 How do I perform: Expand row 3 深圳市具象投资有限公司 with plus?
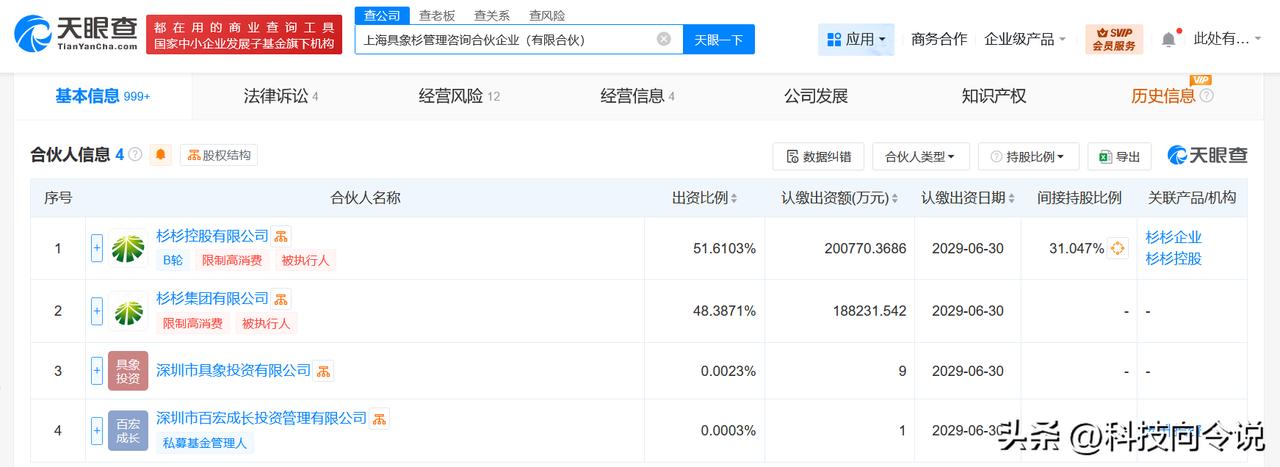click(x=97, y=371)
